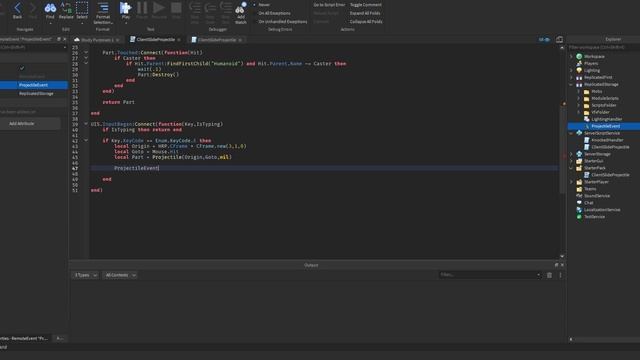
Task: Select Lighting in Explorer
Action: pos(591,70)
